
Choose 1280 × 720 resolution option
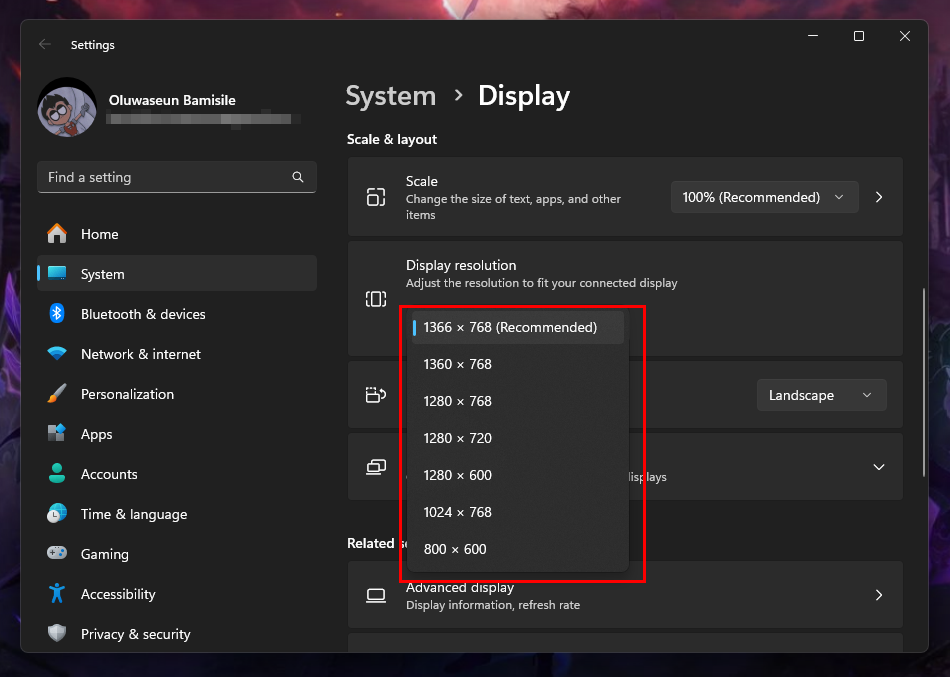click(x=458, y=438)
